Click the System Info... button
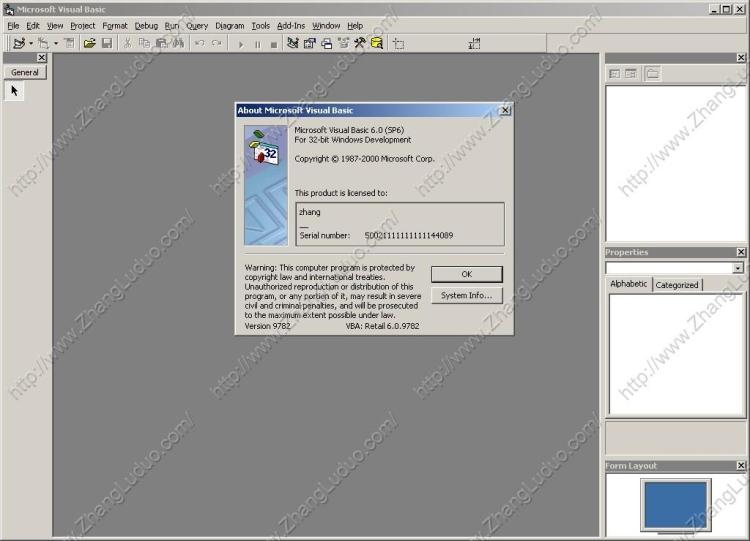The width and height of the screenshot is (750, 541). pos(467,296)
